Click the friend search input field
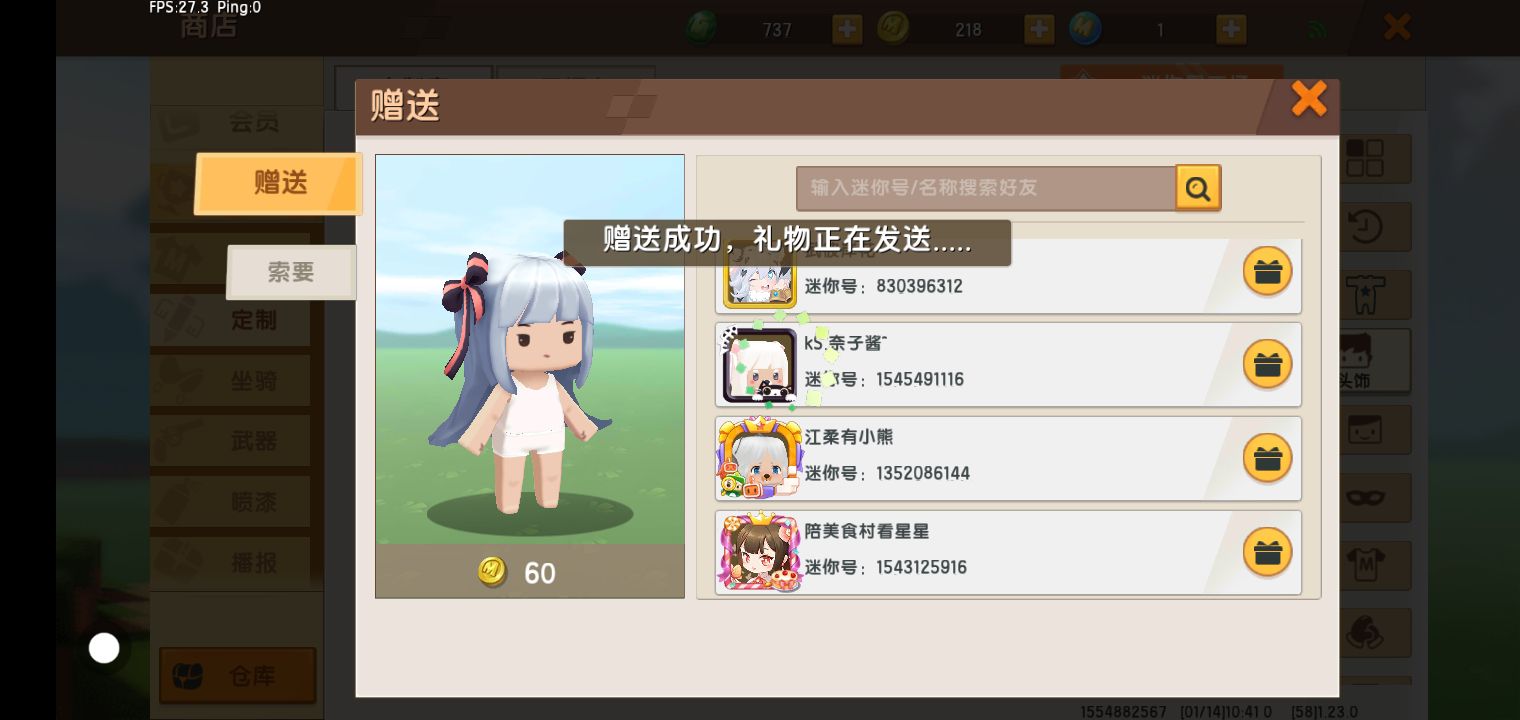This screenshot has height=720, width=1520. click(x=986, y=188)
